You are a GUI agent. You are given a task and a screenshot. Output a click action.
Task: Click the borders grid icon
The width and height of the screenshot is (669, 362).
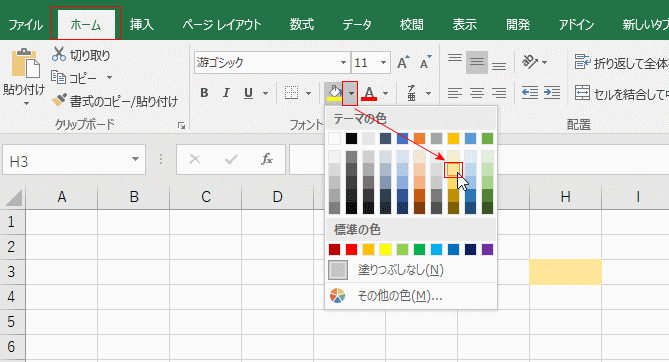291,93
